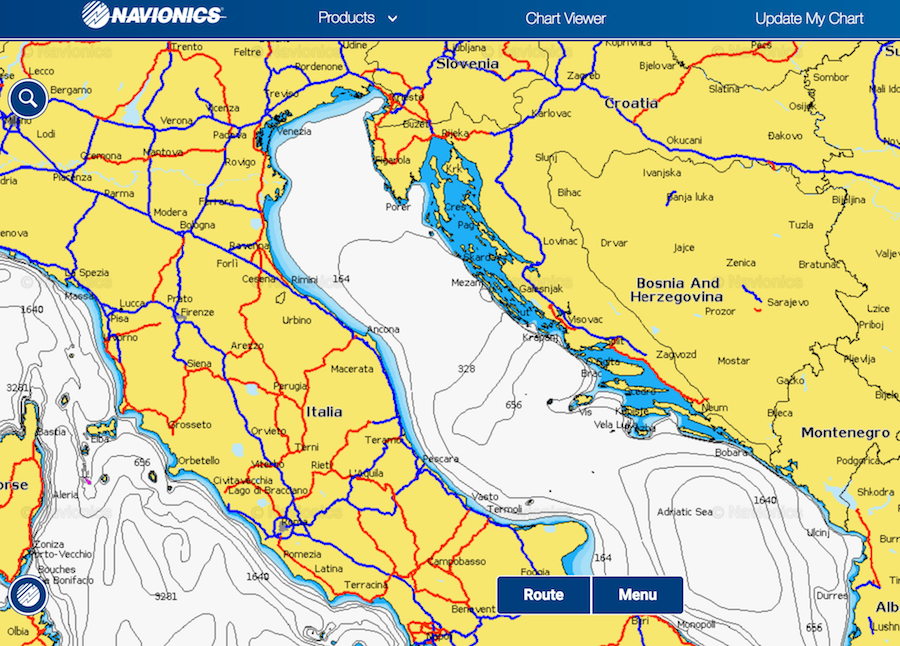The image size is (900, 646).
Task: Click the 328 depth sounding marker
Action: coord(466,369)
